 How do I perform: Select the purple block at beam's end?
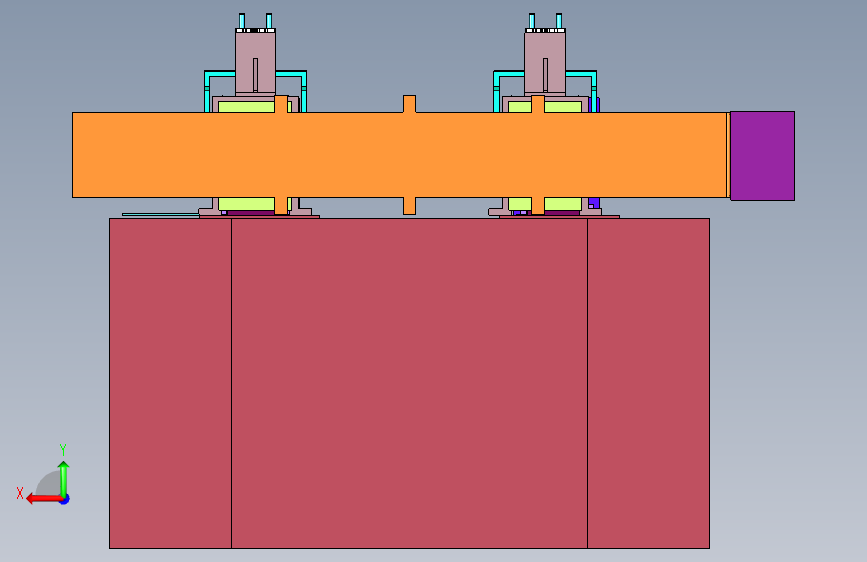point(762,156)
